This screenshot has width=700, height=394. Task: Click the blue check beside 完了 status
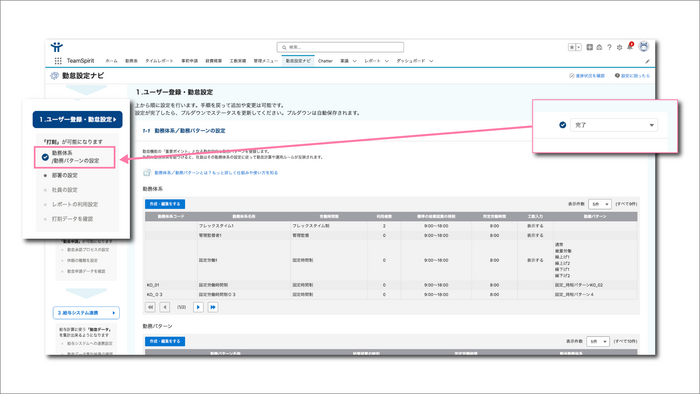tap(562, 125)
